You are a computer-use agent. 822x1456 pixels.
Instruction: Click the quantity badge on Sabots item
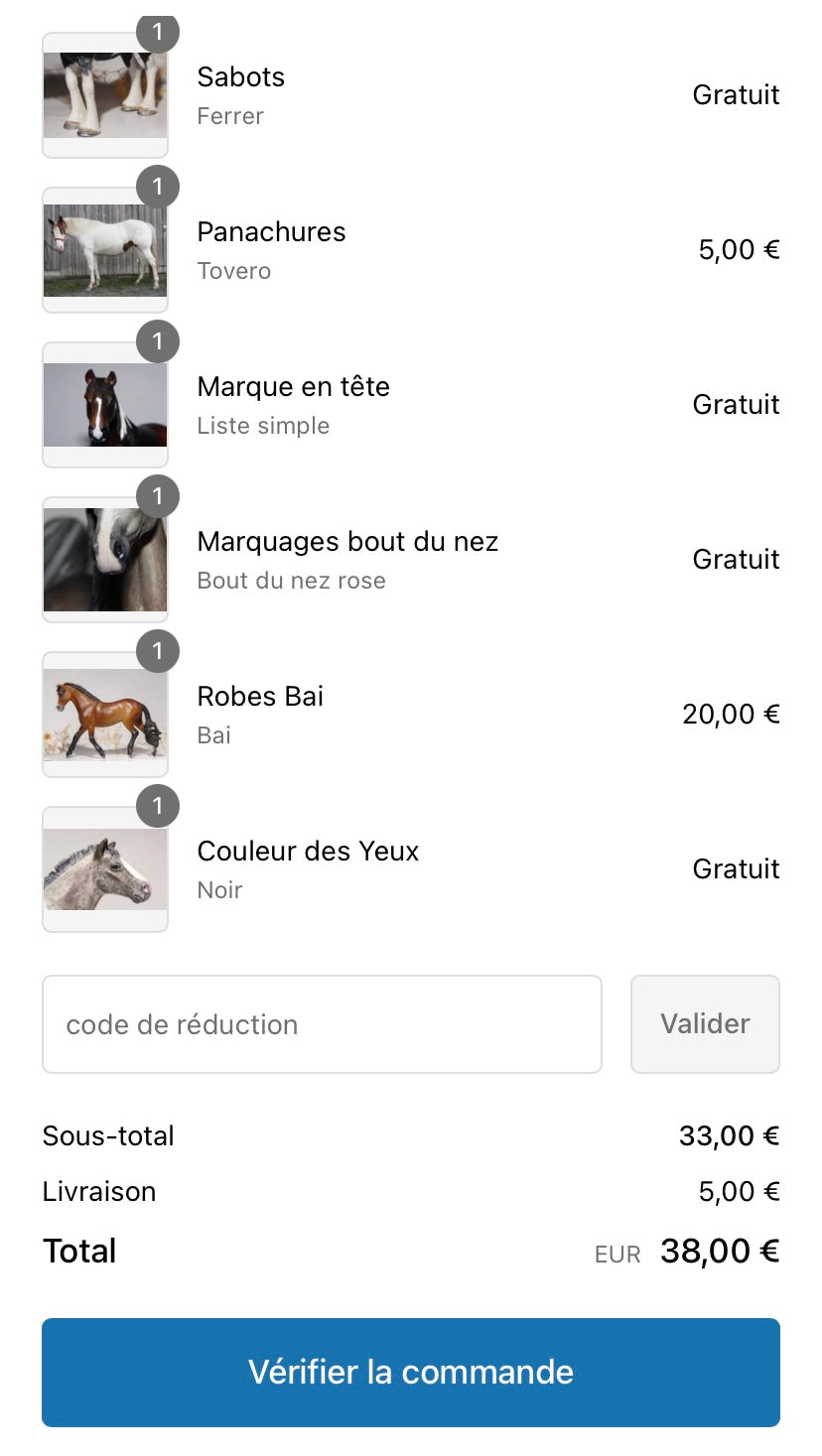tap(157, 32)
